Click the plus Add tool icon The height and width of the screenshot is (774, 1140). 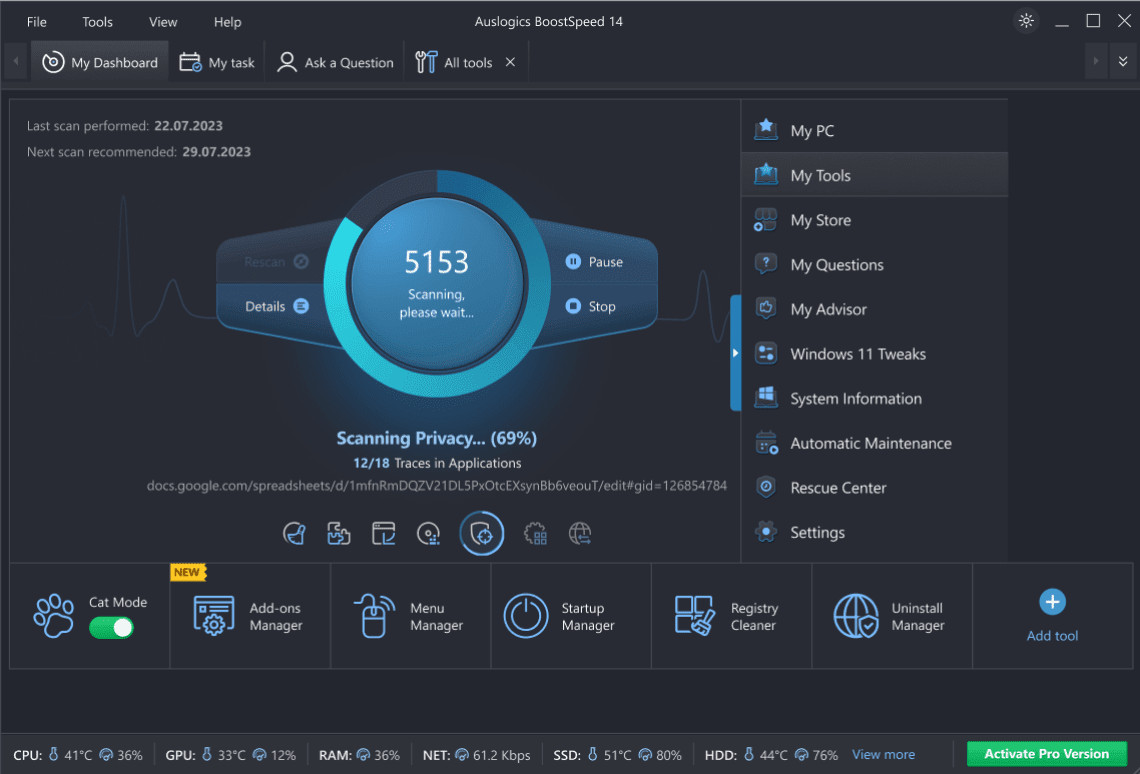click(1052, 602)
